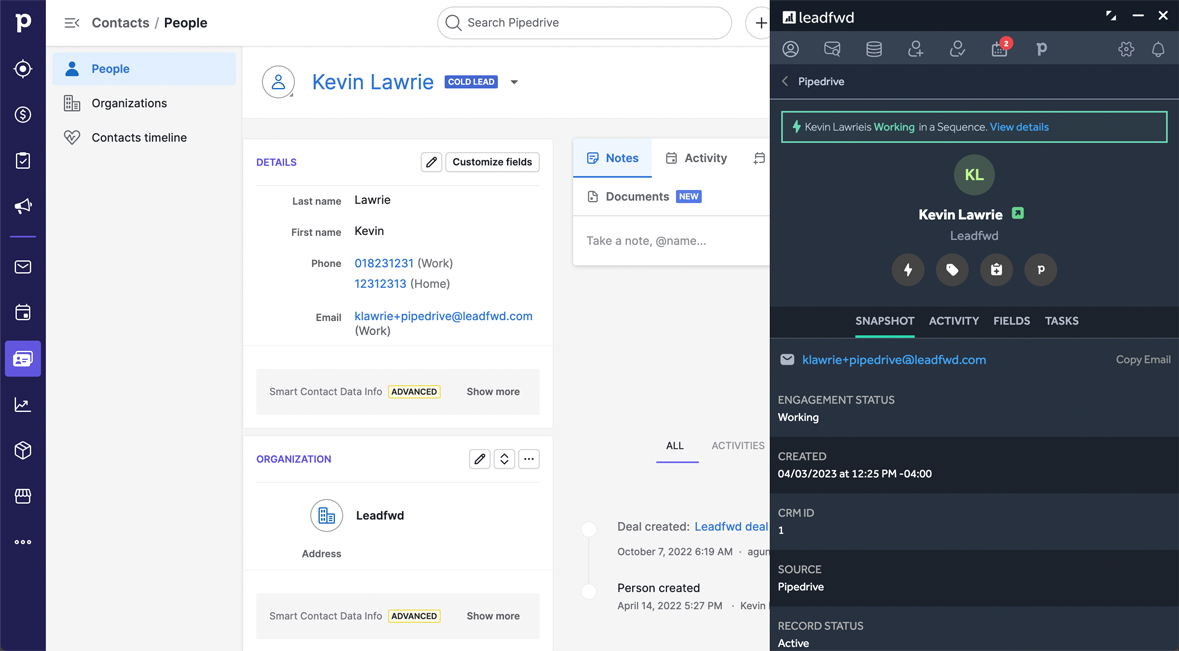1179x651 pixels.
Task: Open the Leadfwd organization name
Action: tap(380, 516)
